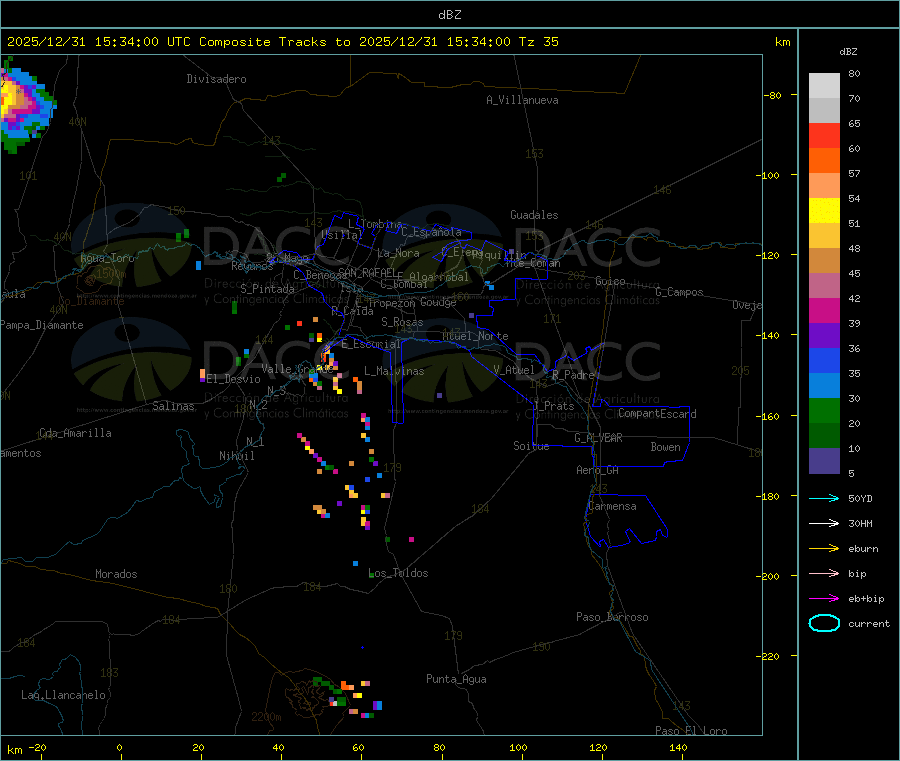Pick the lightest grey 70–80 dBZ swatch
Viewport: 900px width, 761px height.
824,86
